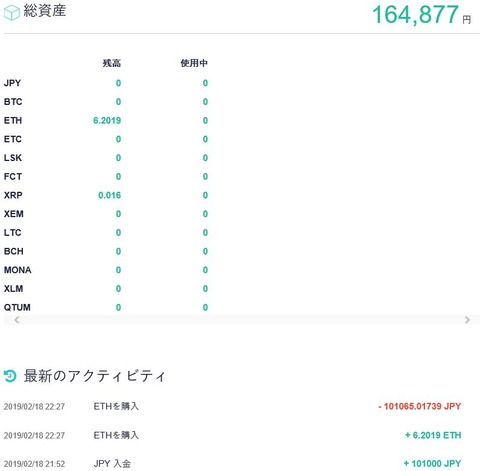
Task: Click the left arrow of the horizontal scrollbar
Action: click(17, 320)
